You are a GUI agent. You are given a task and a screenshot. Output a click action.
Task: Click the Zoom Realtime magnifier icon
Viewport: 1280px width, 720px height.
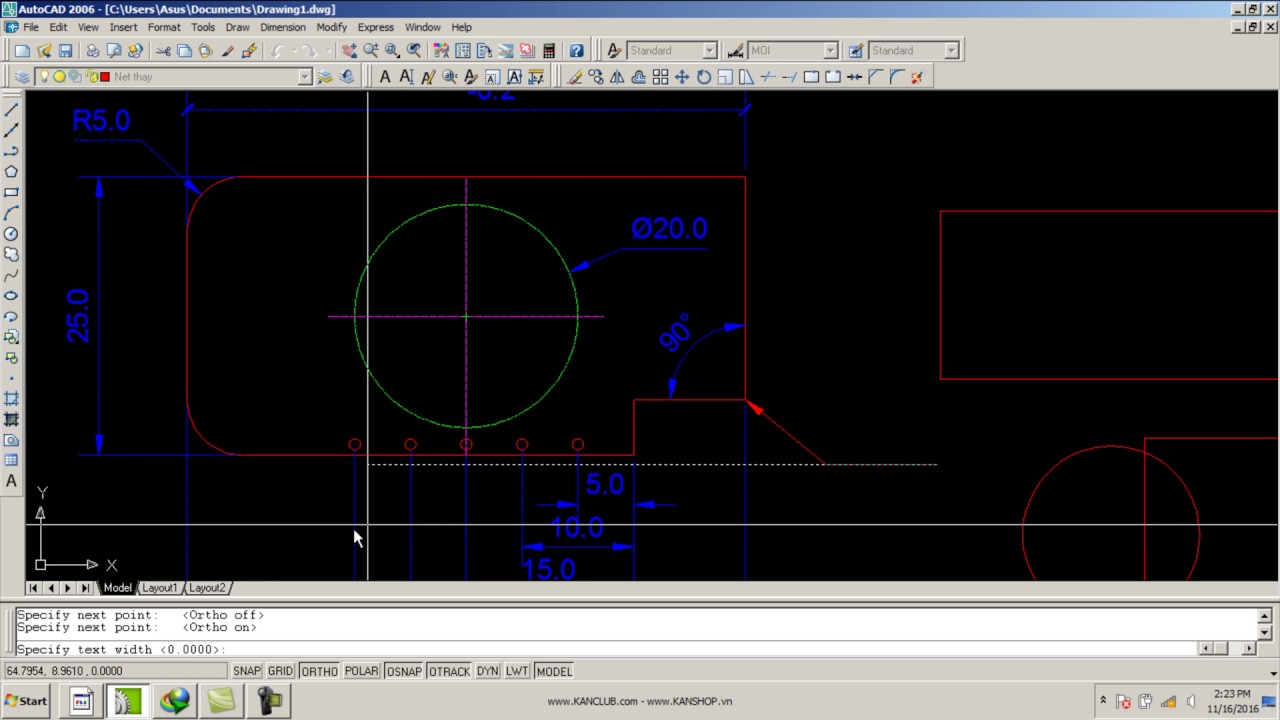[x=371, y=51]
